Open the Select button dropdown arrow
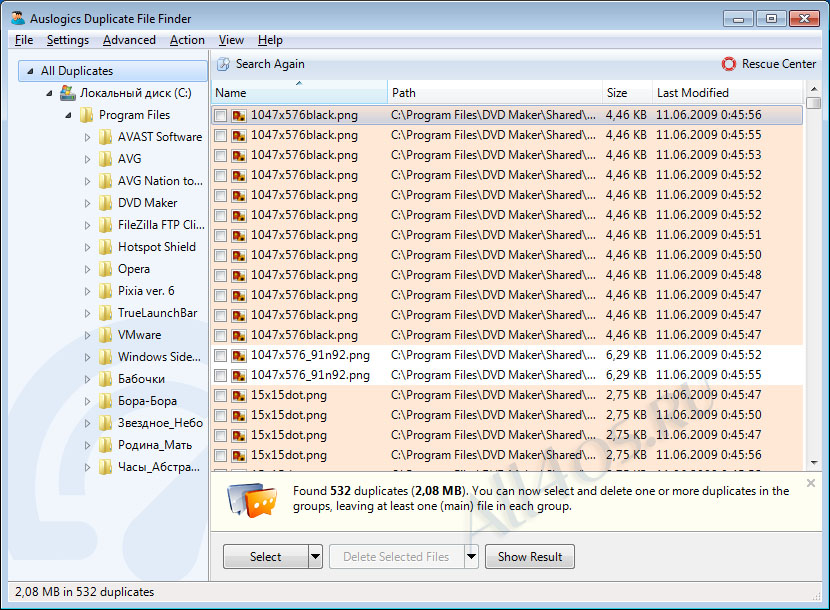 pyautogui.click(x=315, y=557)
